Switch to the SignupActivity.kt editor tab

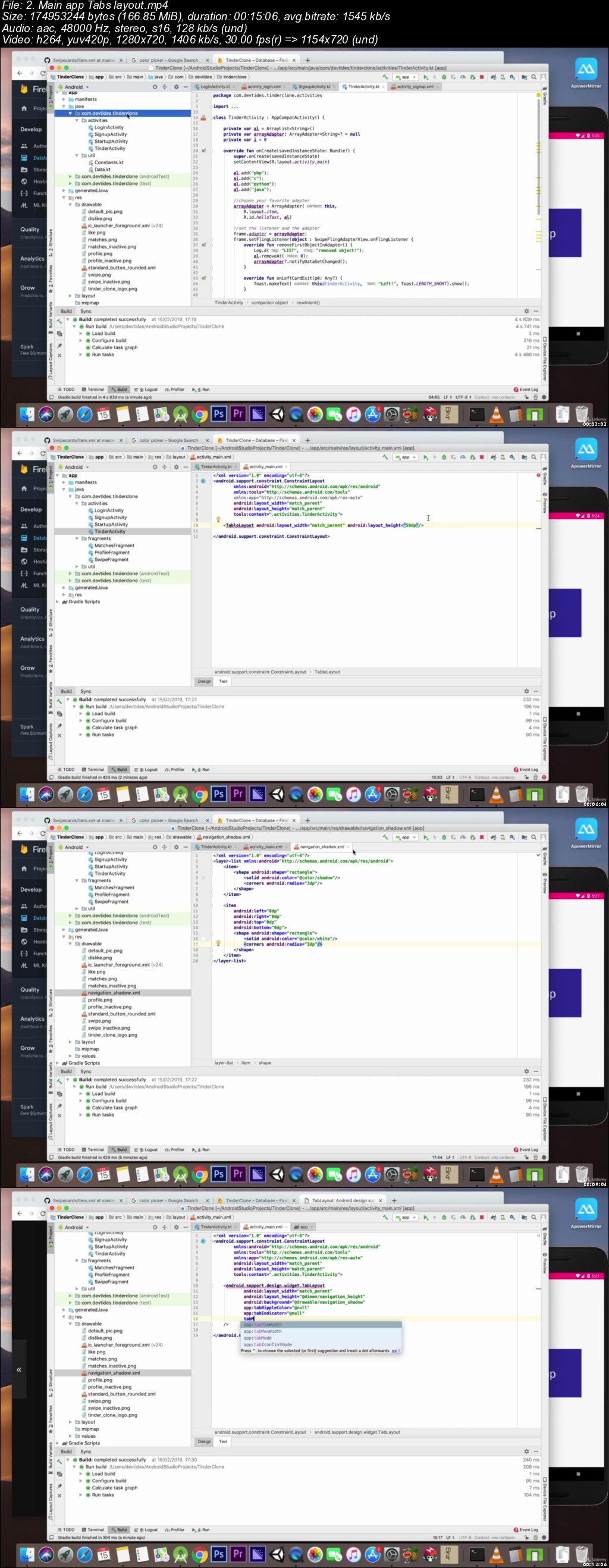tap(314, 87)
